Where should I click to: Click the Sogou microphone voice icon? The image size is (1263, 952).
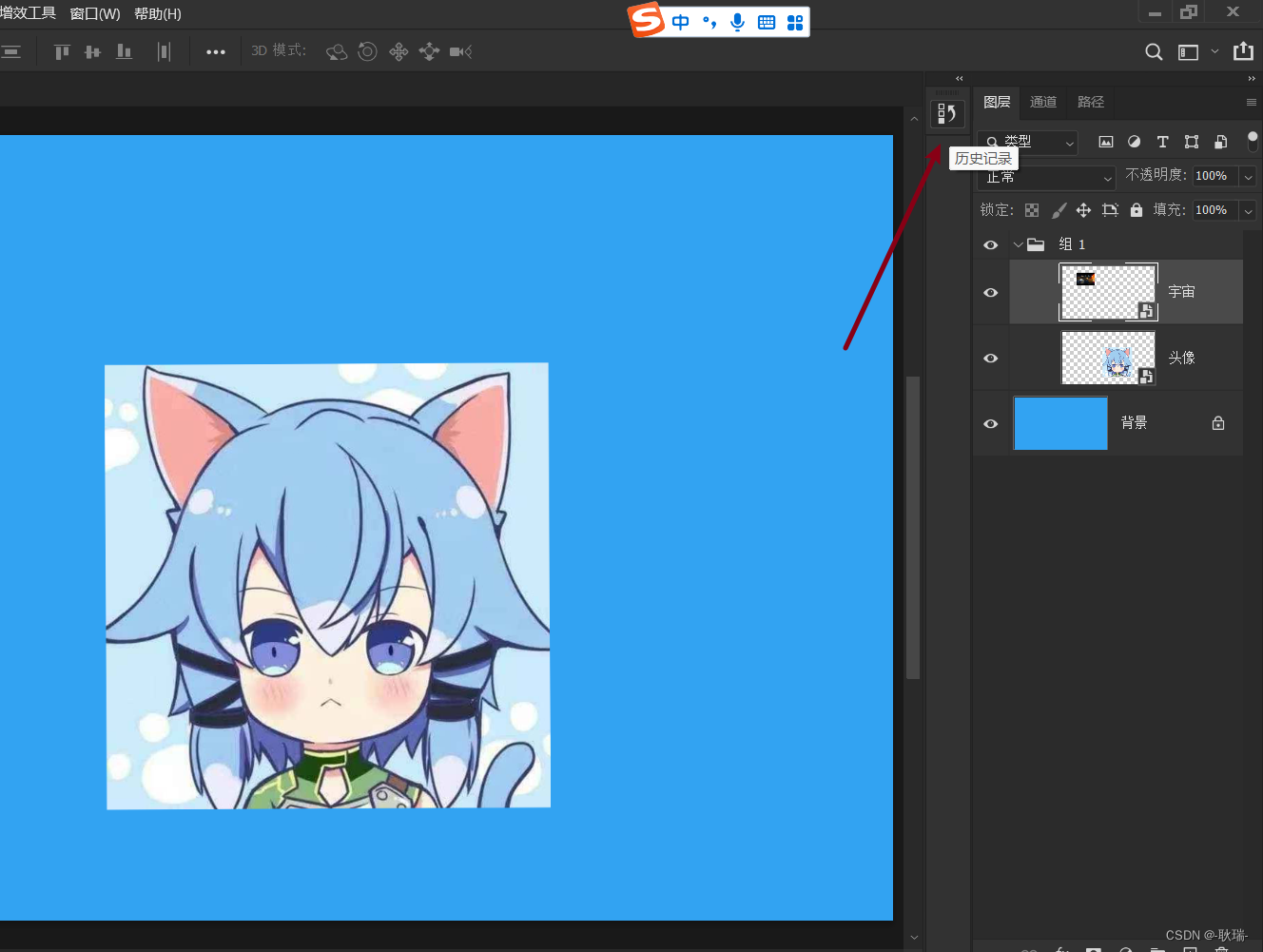737,22
